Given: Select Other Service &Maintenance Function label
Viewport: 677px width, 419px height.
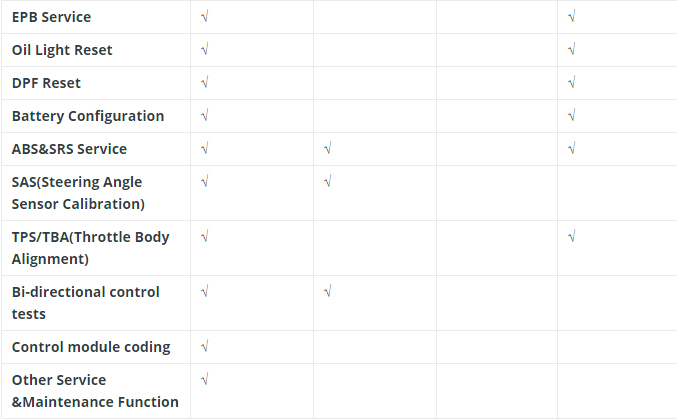Looking at the screenshot, I should (95, 391).
